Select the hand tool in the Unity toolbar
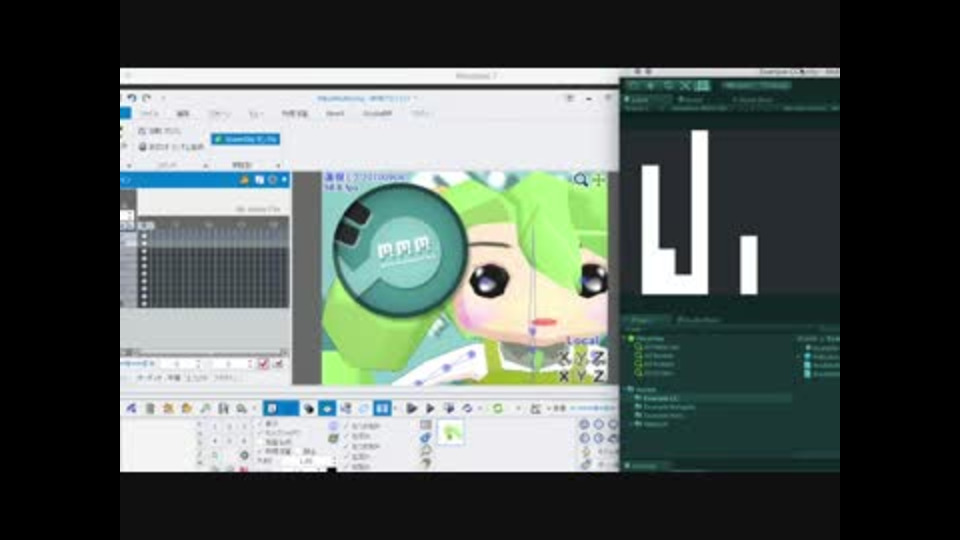The width and height of the screenshot is (960, 540). pyautogui.click(x=635, y=86)
